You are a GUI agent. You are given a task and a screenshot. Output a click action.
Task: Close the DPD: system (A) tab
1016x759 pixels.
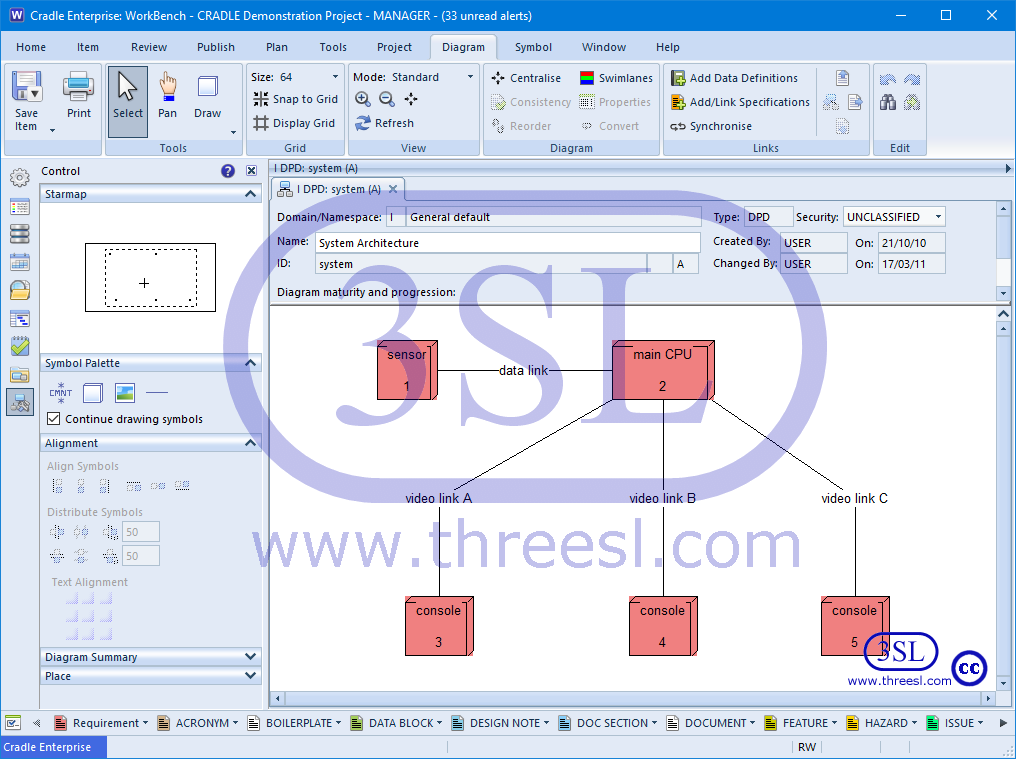[393, 189]
